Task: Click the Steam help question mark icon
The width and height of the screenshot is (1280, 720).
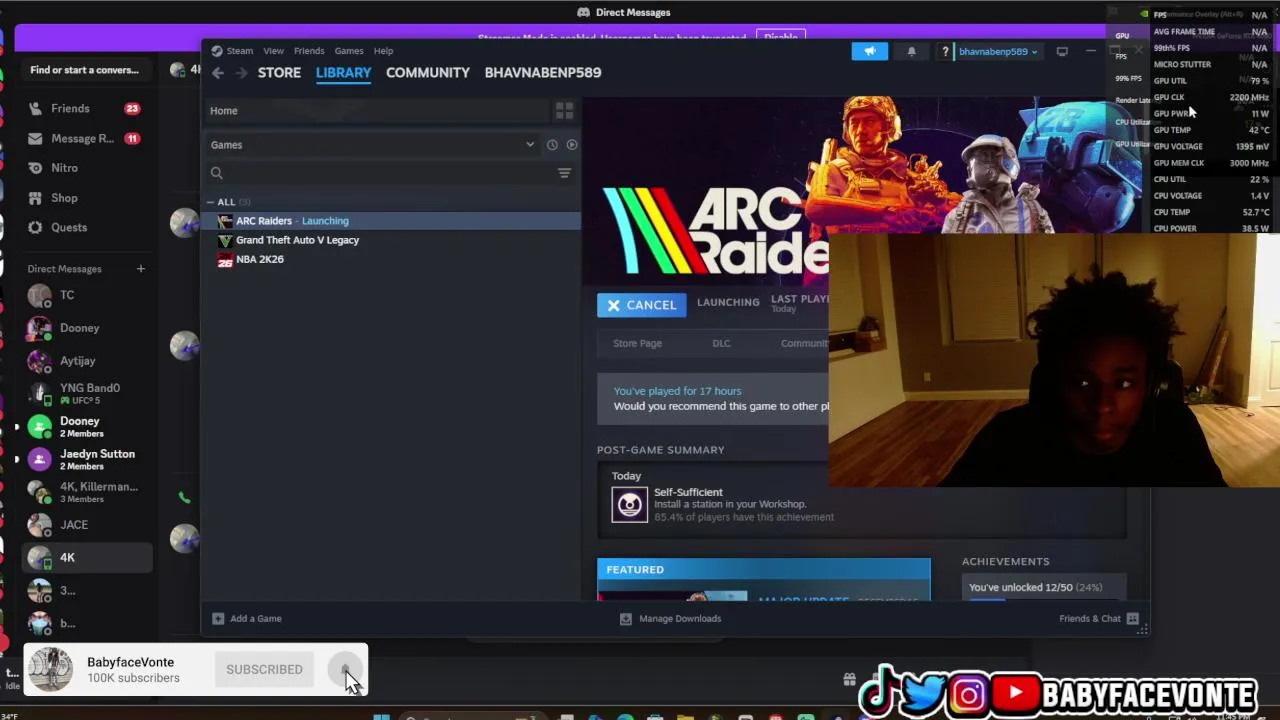Action: click(945, 51)
